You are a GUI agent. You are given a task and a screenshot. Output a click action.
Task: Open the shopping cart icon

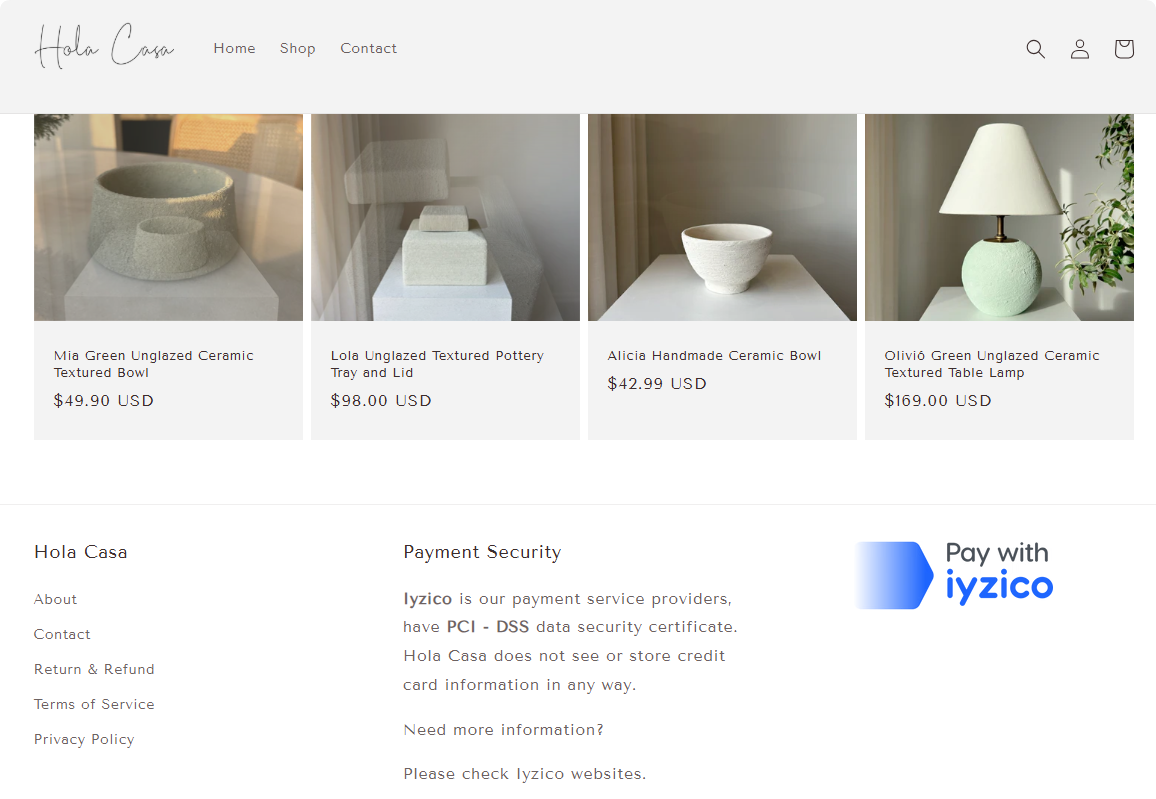coord(1124,49)
